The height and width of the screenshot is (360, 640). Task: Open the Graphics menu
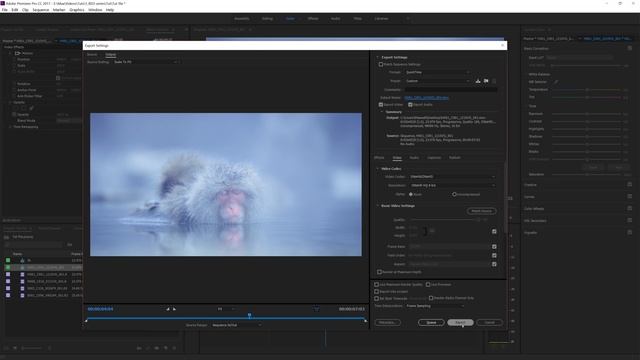[x=77, y=10]
